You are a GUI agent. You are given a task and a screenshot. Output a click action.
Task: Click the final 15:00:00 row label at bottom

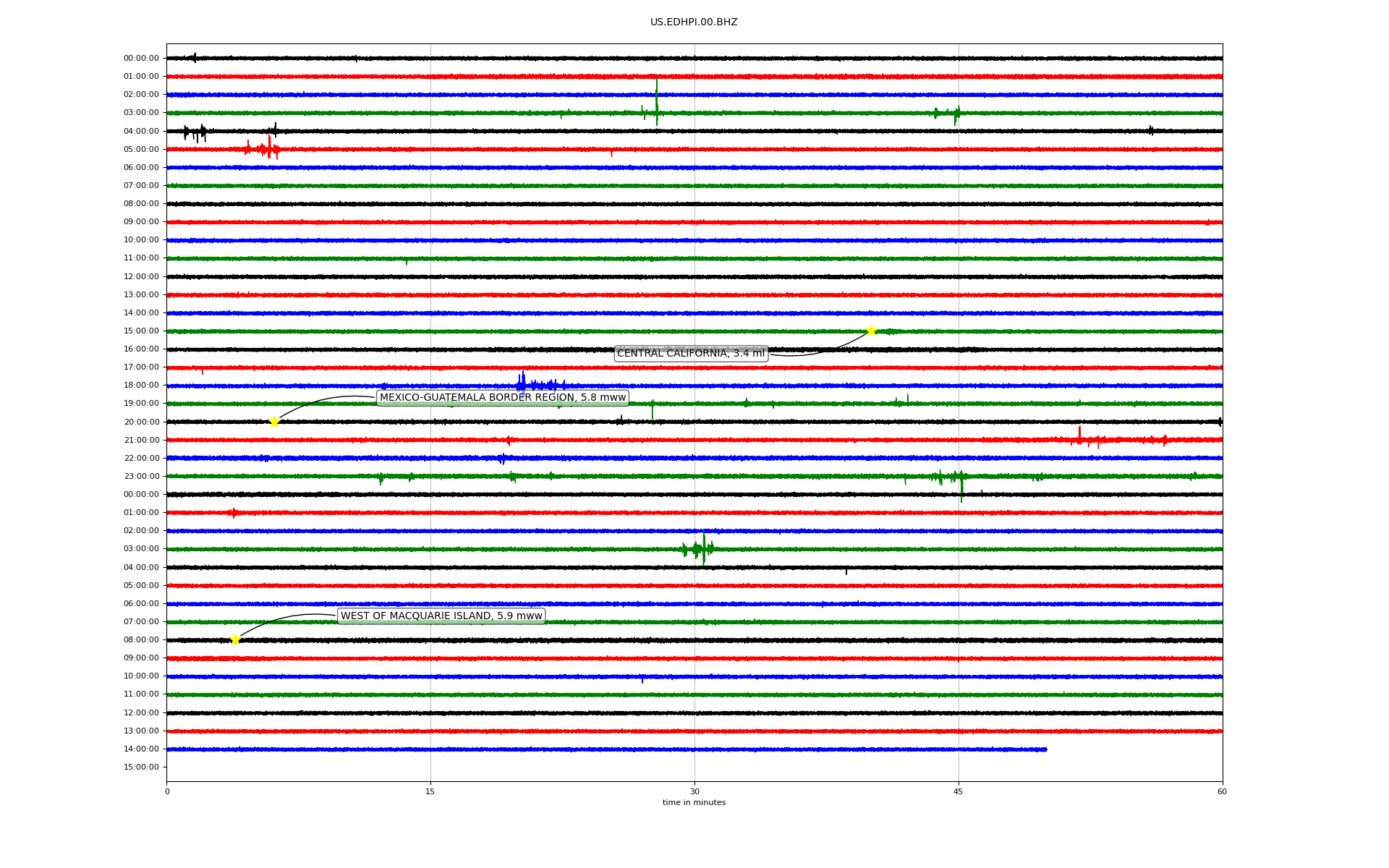(141, 767)
